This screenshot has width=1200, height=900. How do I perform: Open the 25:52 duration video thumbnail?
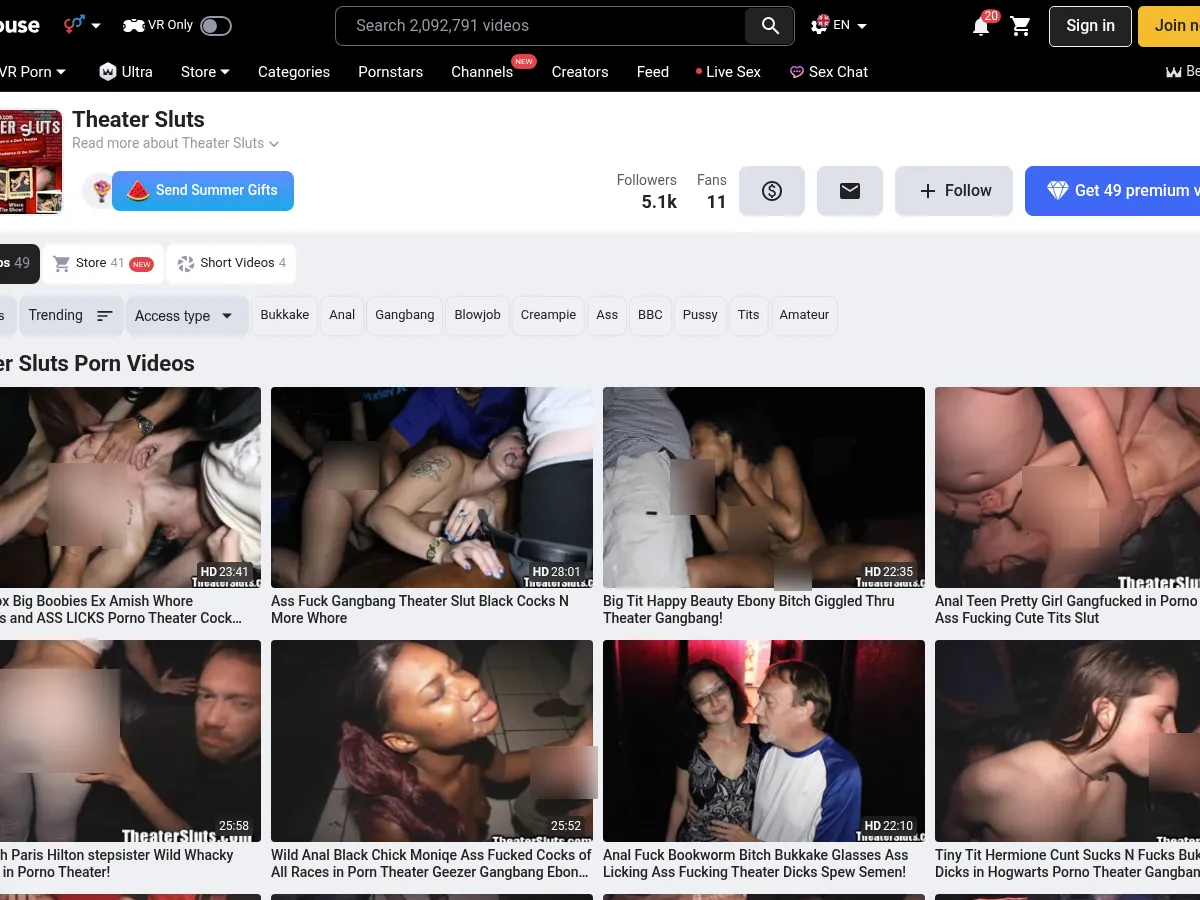coord(432,741)
